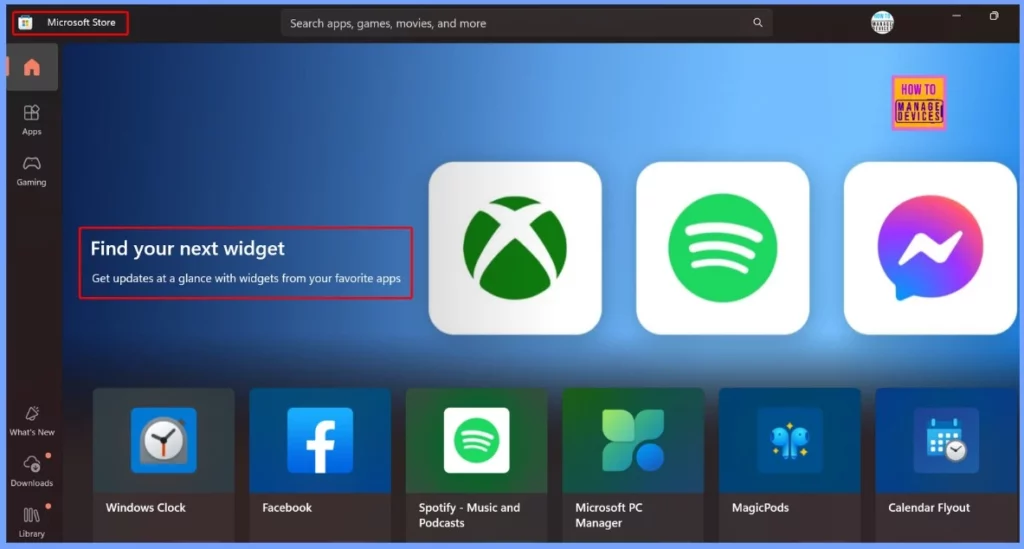This screenshot has width=1024, height=549.
Task: Open the Gaming section
Action: [x=31, y=171]
